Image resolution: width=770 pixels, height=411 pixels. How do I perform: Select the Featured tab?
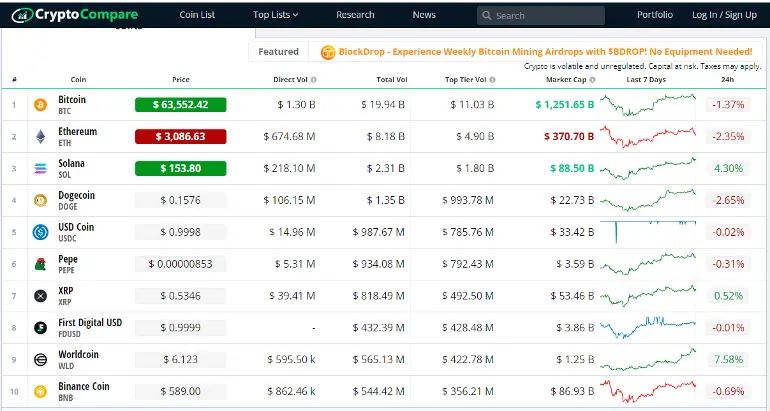click(x=278, y=52)
